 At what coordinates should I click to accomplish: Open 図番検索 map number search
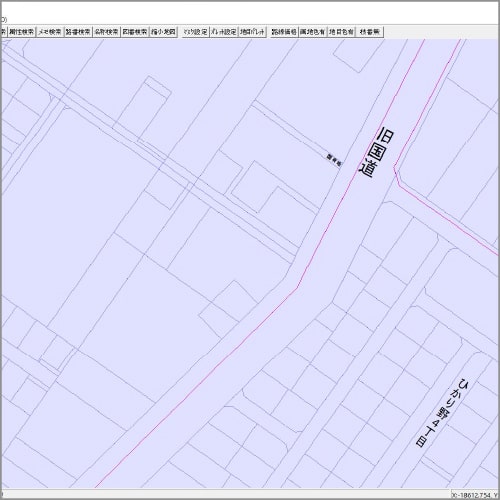(x=135, y=32)
